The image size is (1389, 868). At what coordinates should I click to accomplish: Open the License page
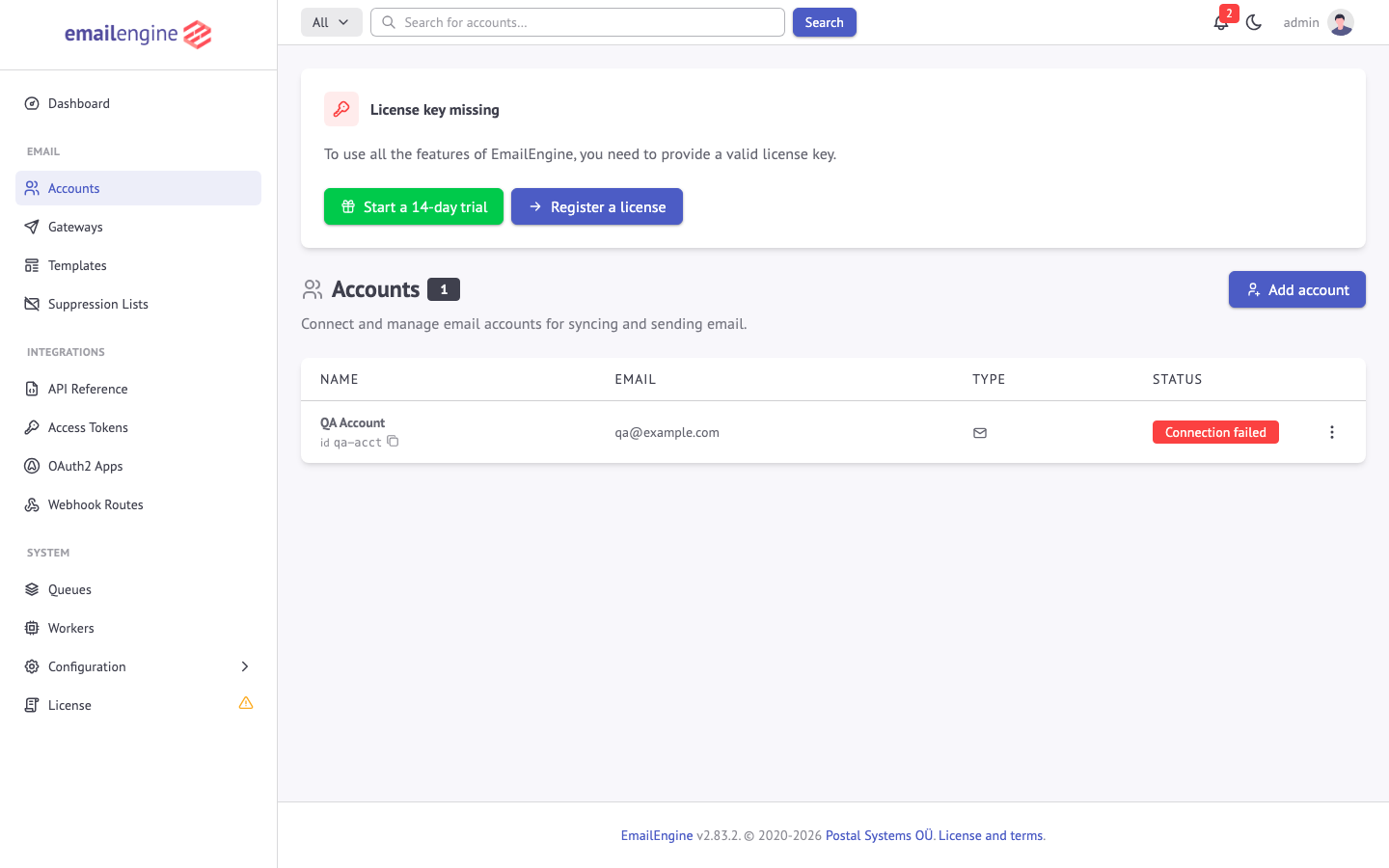click(138, 705)
